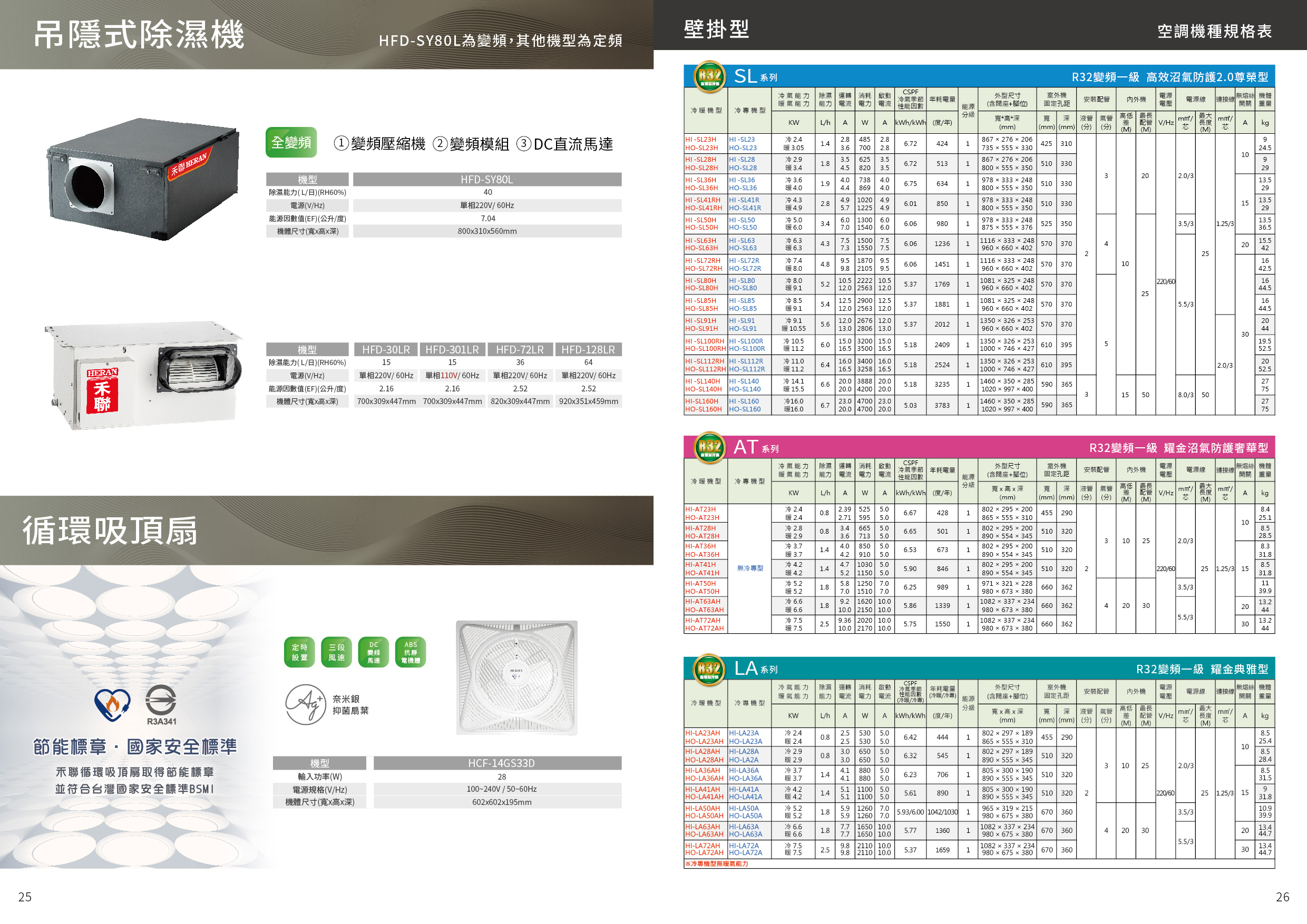Click circled number 2 before 變頻模組
This screenshot has height=924, width=1307.
440,143
